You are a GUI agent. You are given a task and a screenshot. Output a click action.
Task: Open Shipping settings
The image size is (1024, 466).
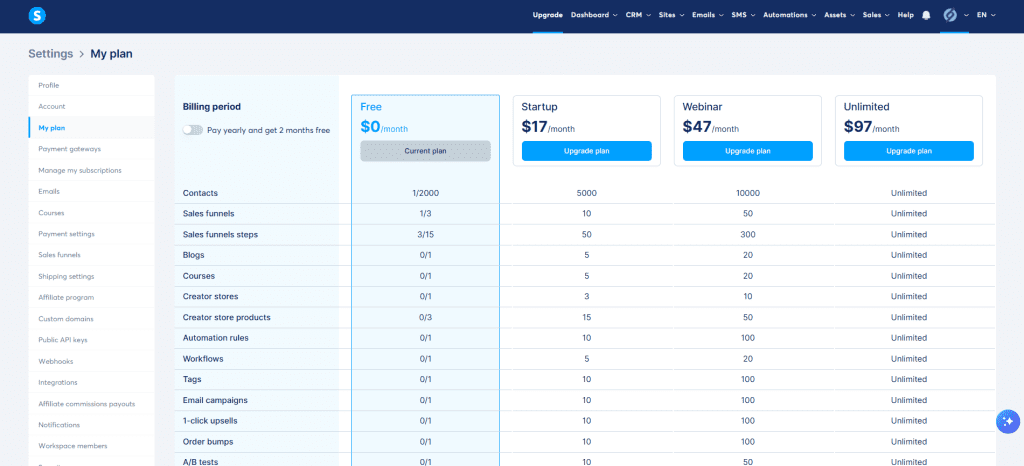(91, 276)
